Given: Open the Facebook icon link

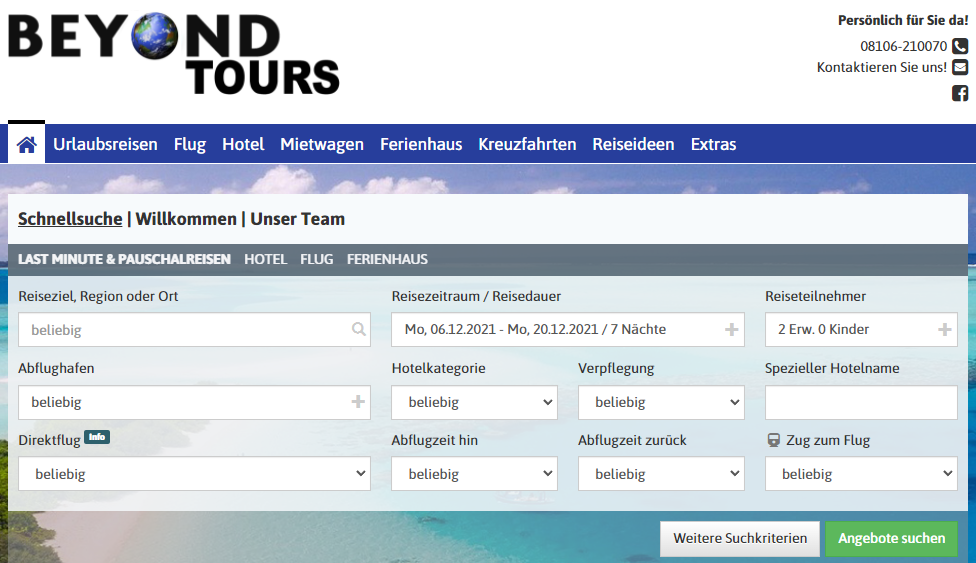Looking at the screenshot, I should click(960, 93).
